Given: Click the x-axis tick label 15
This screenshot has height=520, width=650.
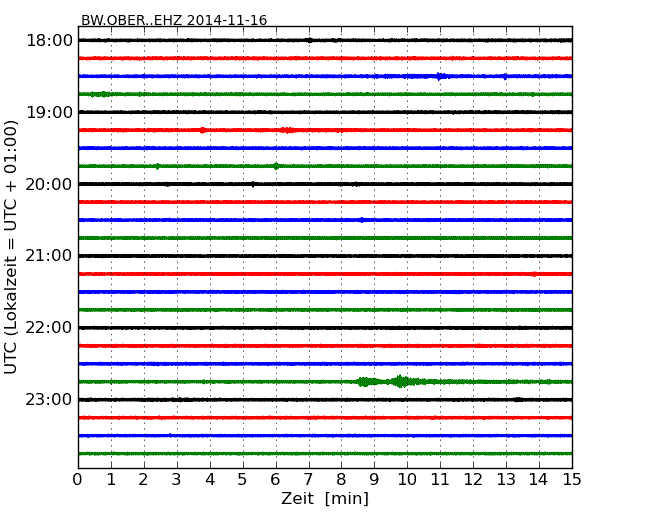Looking at the screenshot, I should click(x=572, y=480).
